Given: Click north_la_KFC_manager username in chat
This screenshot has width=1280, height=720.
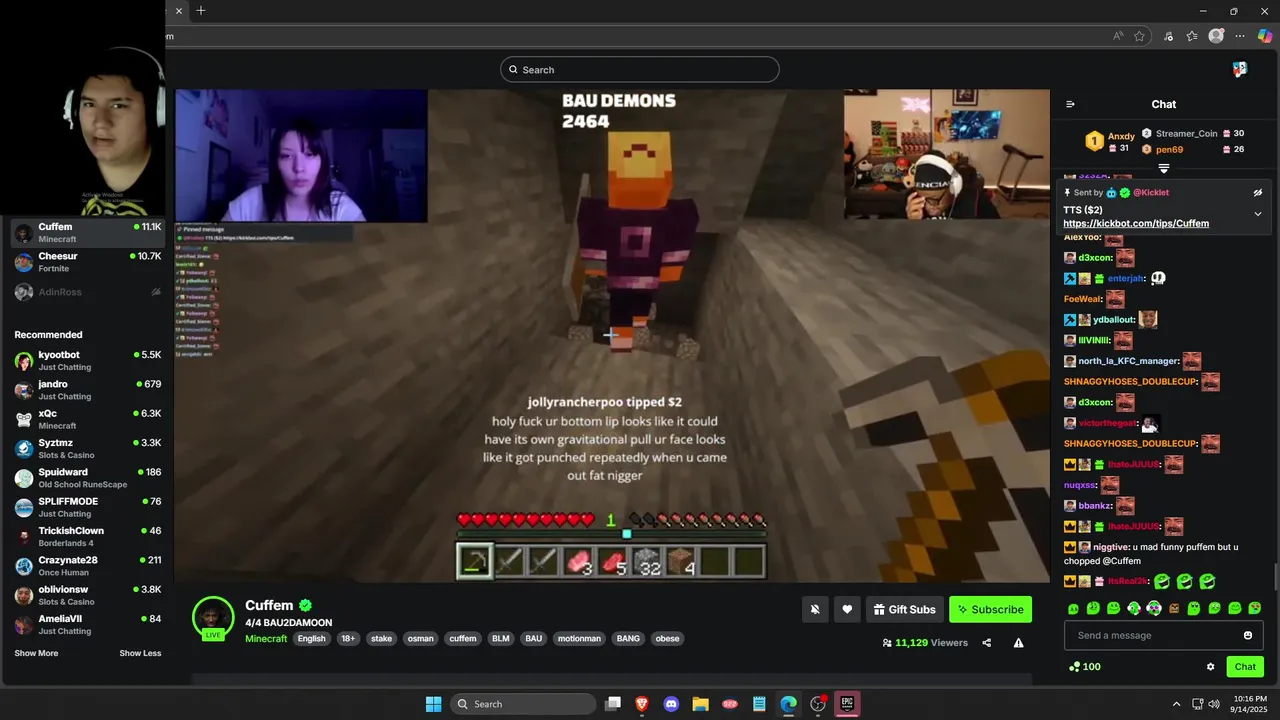Looking at the screenshot, I should [x=1128, y=361].
